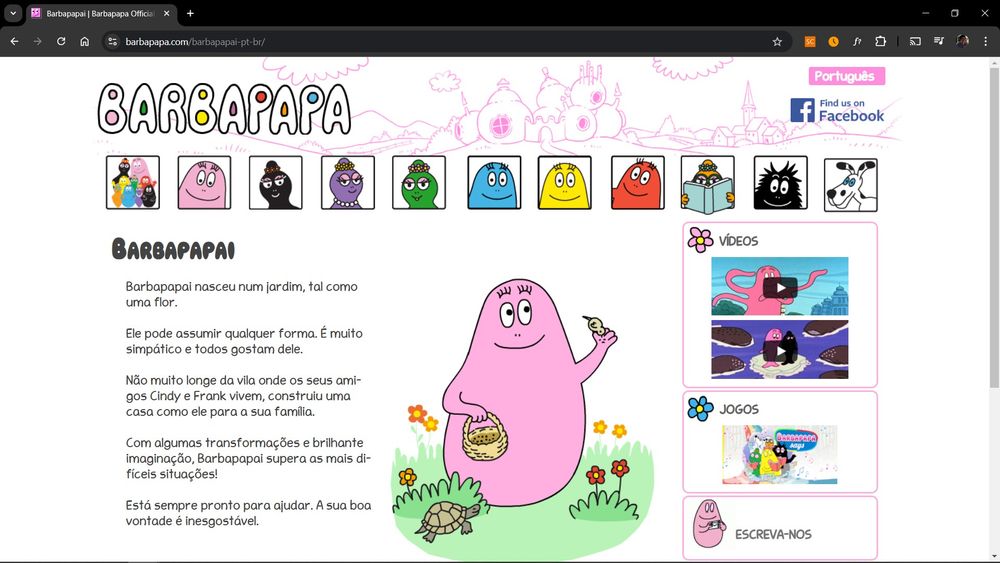
Task: Click the Barbapapai page heading
Action: (x=173, y=249)
